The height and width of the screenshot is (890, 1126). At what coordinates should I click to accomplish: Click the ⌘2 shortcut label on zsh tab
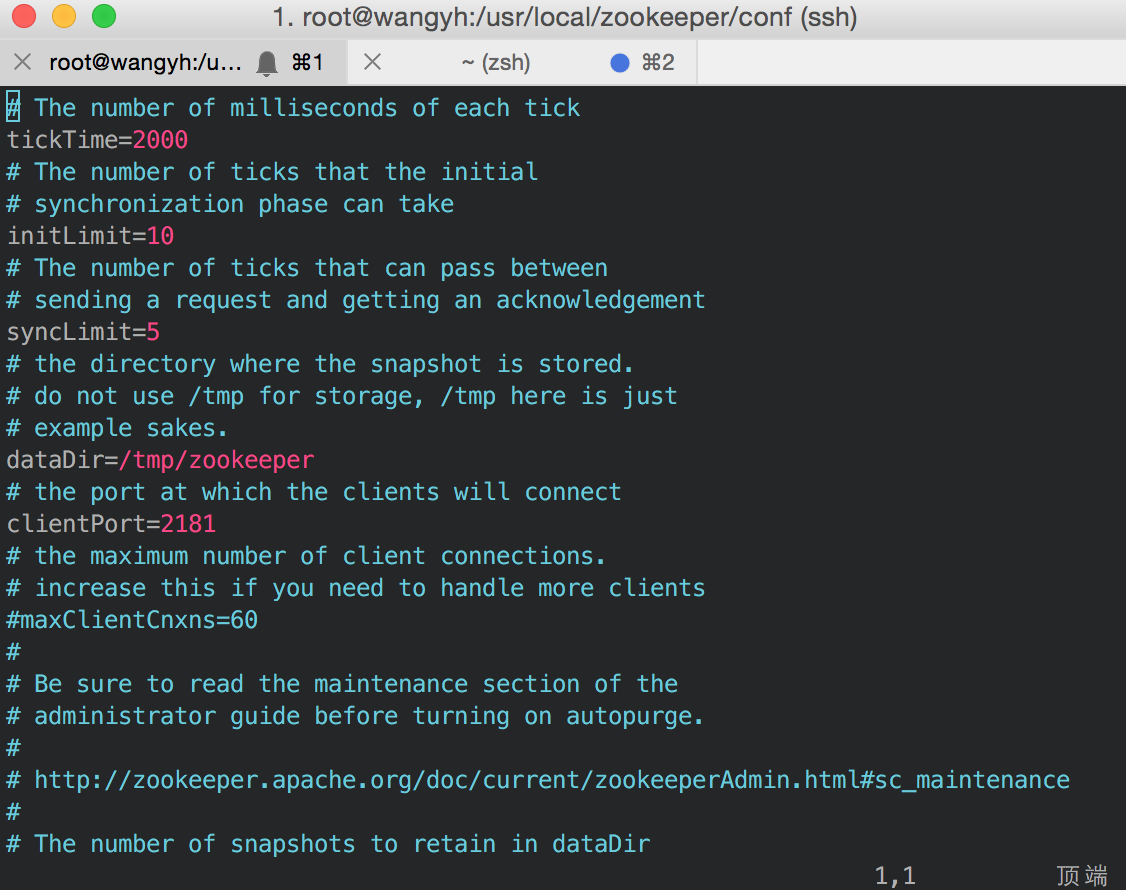tap(658, 63)
